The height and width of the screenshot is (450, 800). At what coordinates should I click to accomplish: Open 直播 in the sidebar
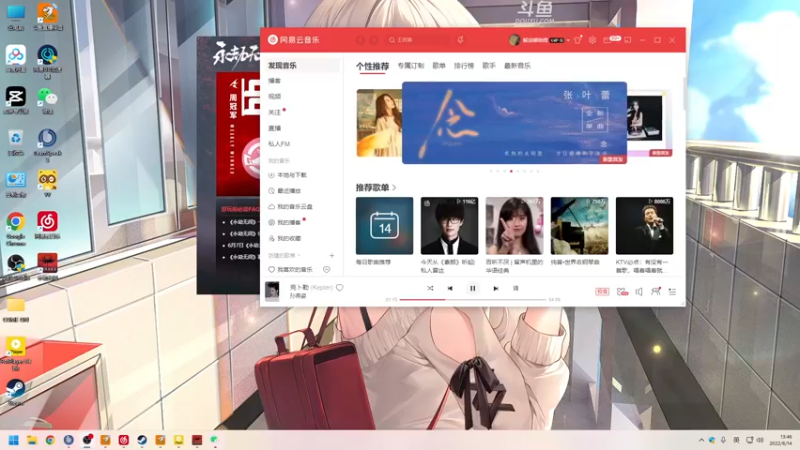coord(275,128)
